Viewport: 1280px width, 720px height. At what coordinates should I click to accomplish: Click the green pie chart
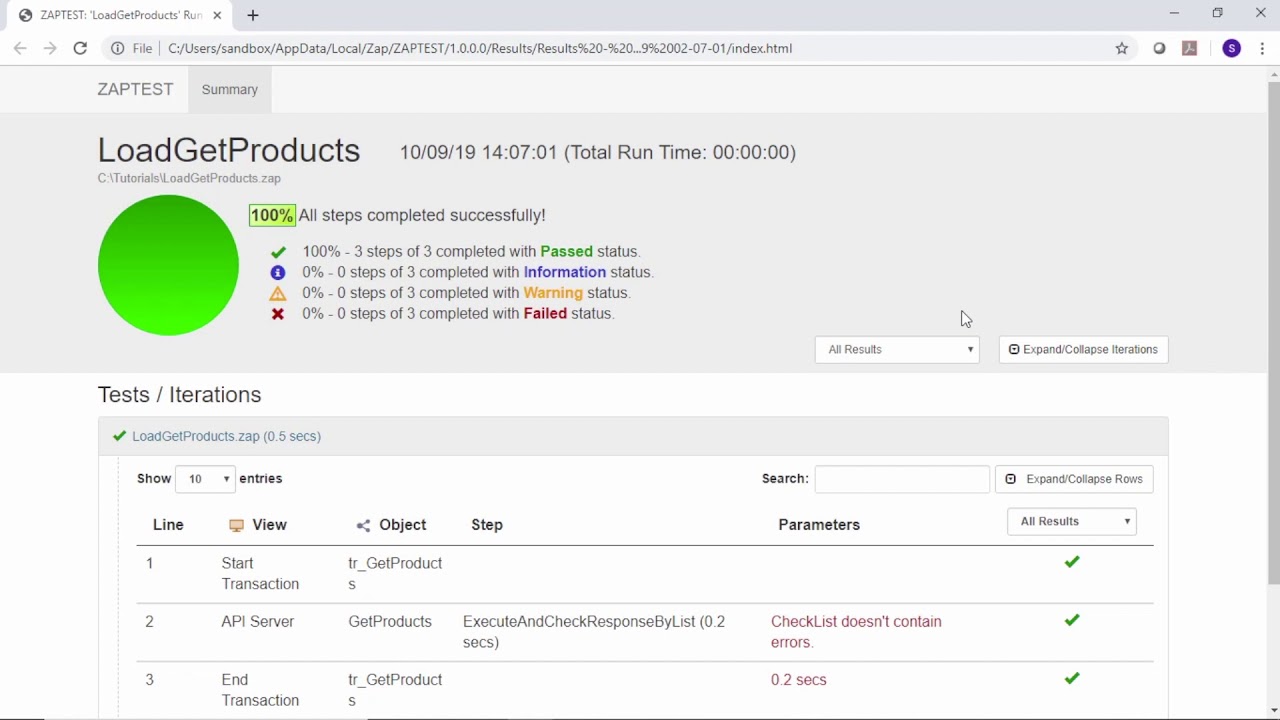[x=168, y=265]
